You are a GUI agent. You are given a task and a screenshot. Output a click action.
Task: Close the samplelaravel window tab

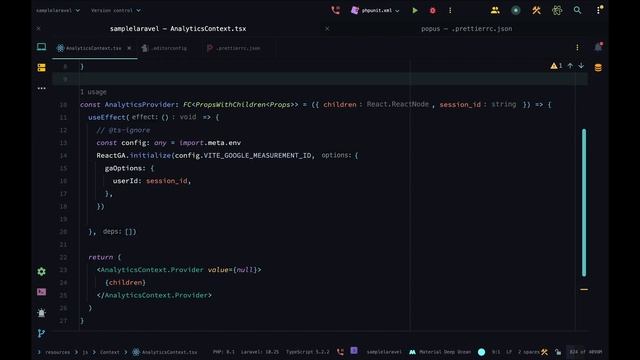38,29
